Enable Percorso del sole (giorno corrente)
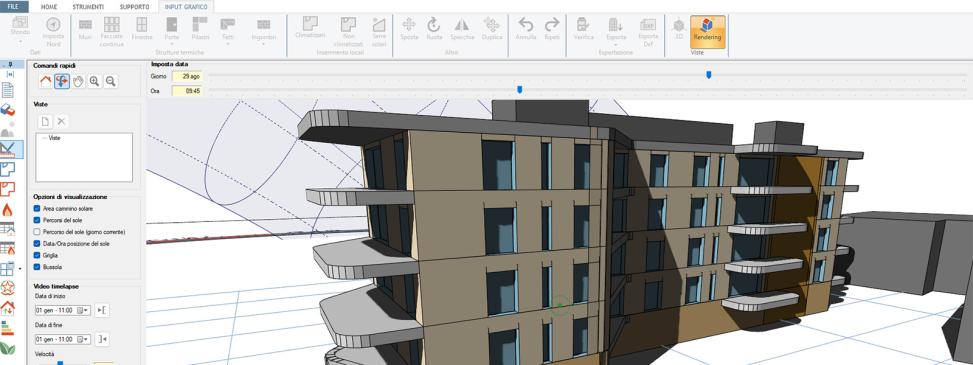 click(x=37, y=232)
